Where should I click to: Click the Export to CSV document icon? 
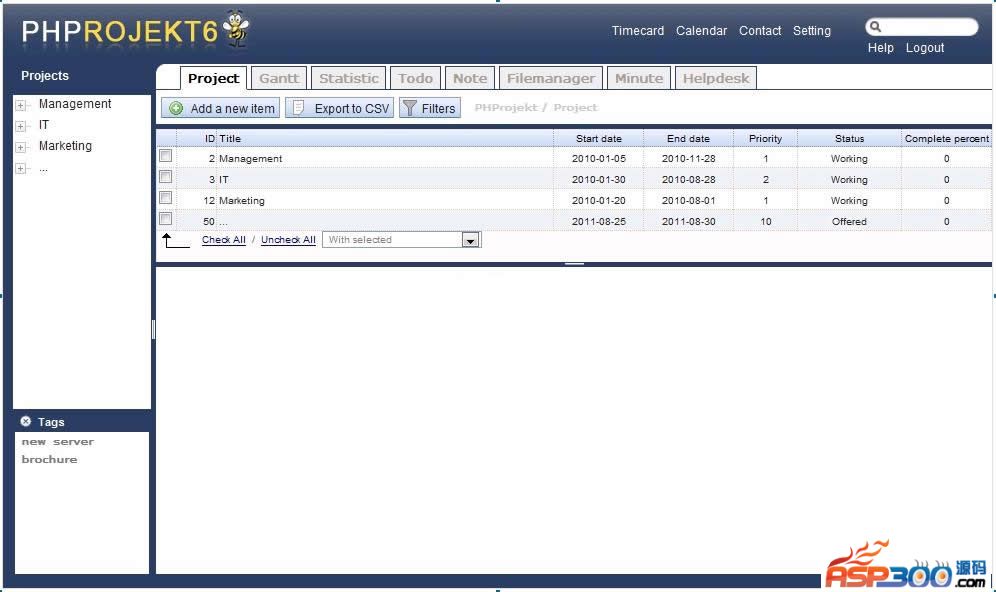point(298,108)
